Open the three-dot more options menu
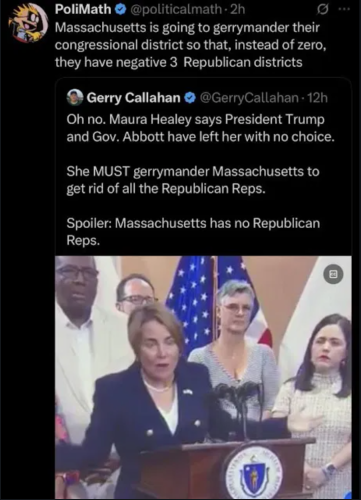The image size is (361, 500). pos(344,9)
